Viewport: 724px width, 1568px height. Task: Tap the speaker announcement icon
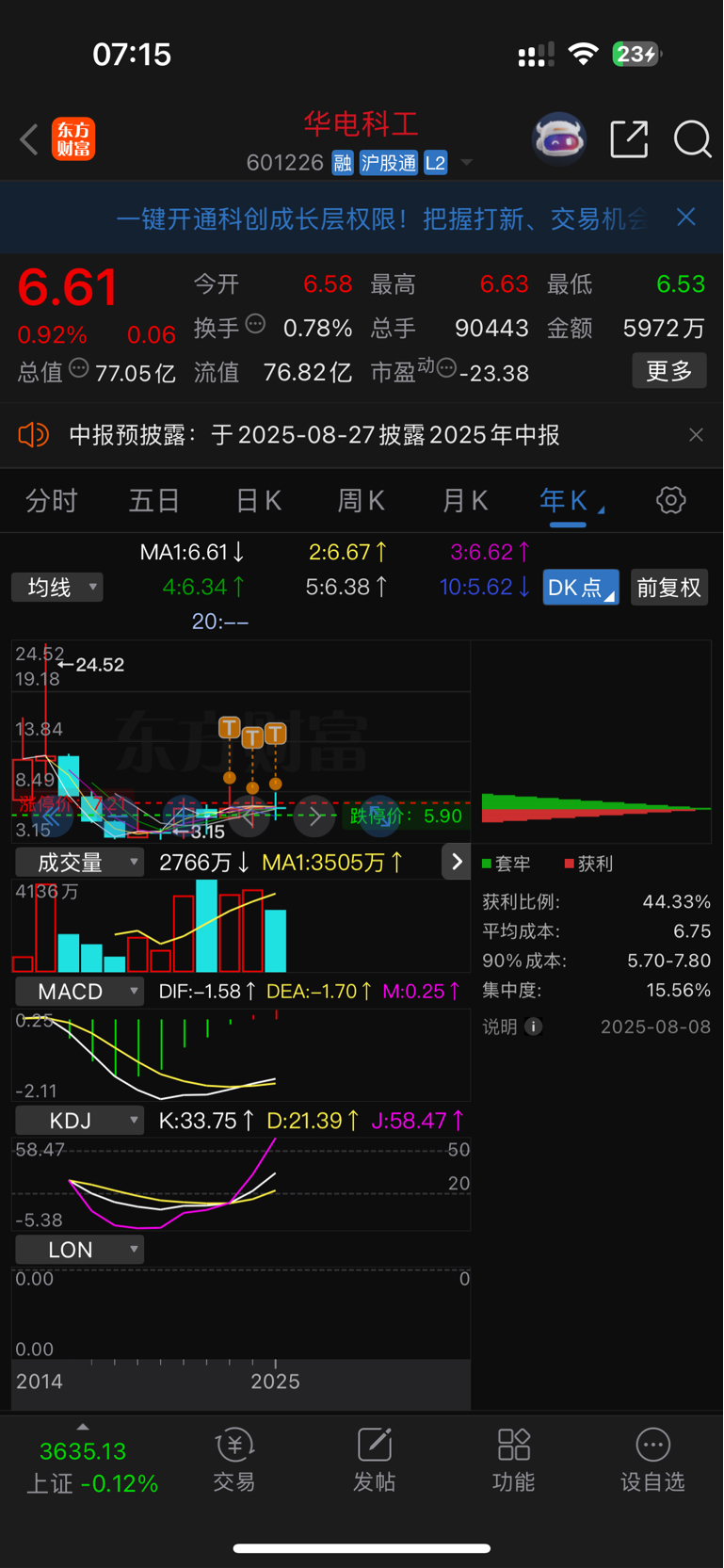[x=33, y=435]
